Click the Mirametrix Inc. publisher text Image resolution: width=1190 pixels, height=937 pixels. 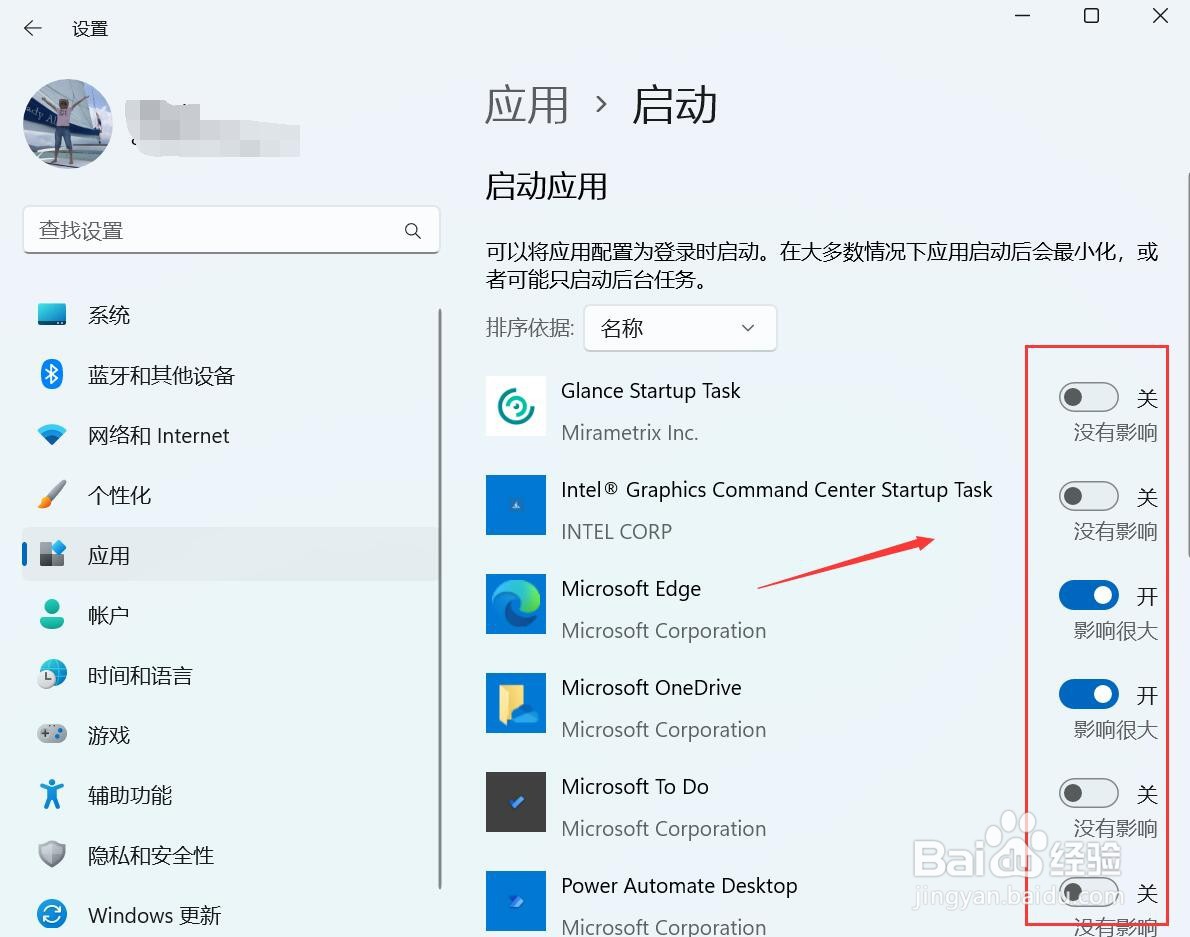tap(629, 432)
